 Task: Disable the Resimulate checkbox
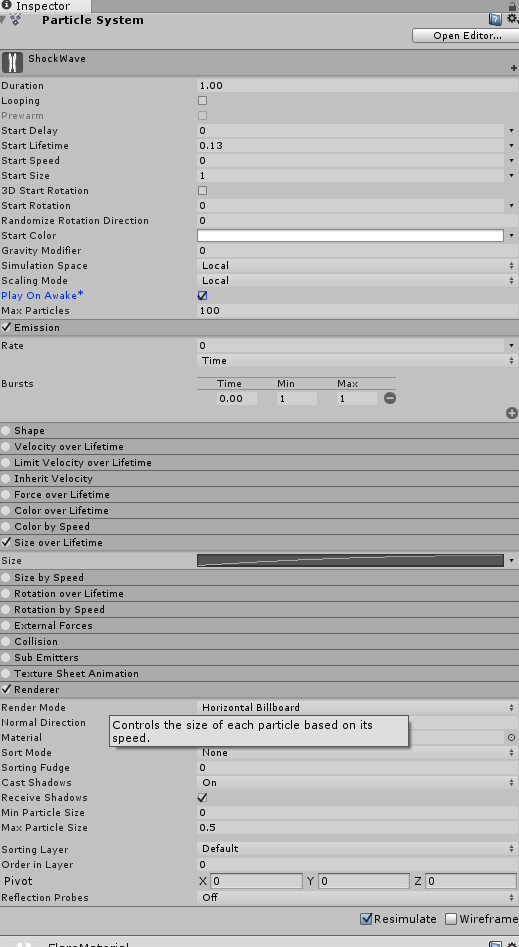point(366,919)
